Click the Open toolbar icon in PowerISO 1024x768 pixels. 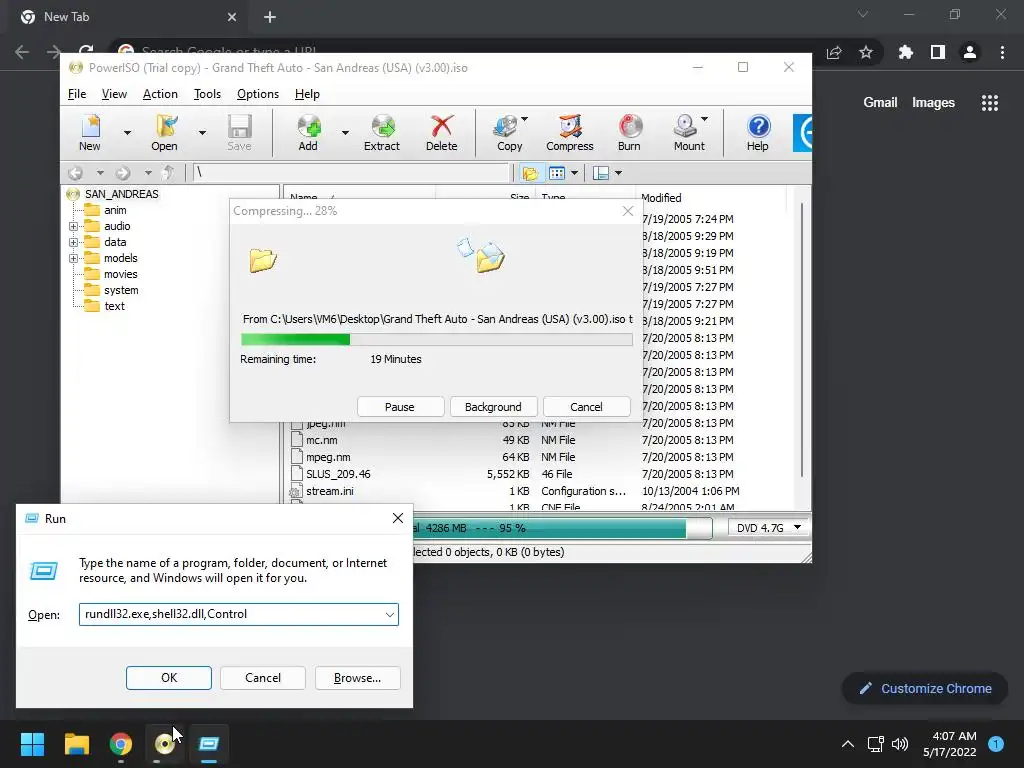[x=165, y=133]
